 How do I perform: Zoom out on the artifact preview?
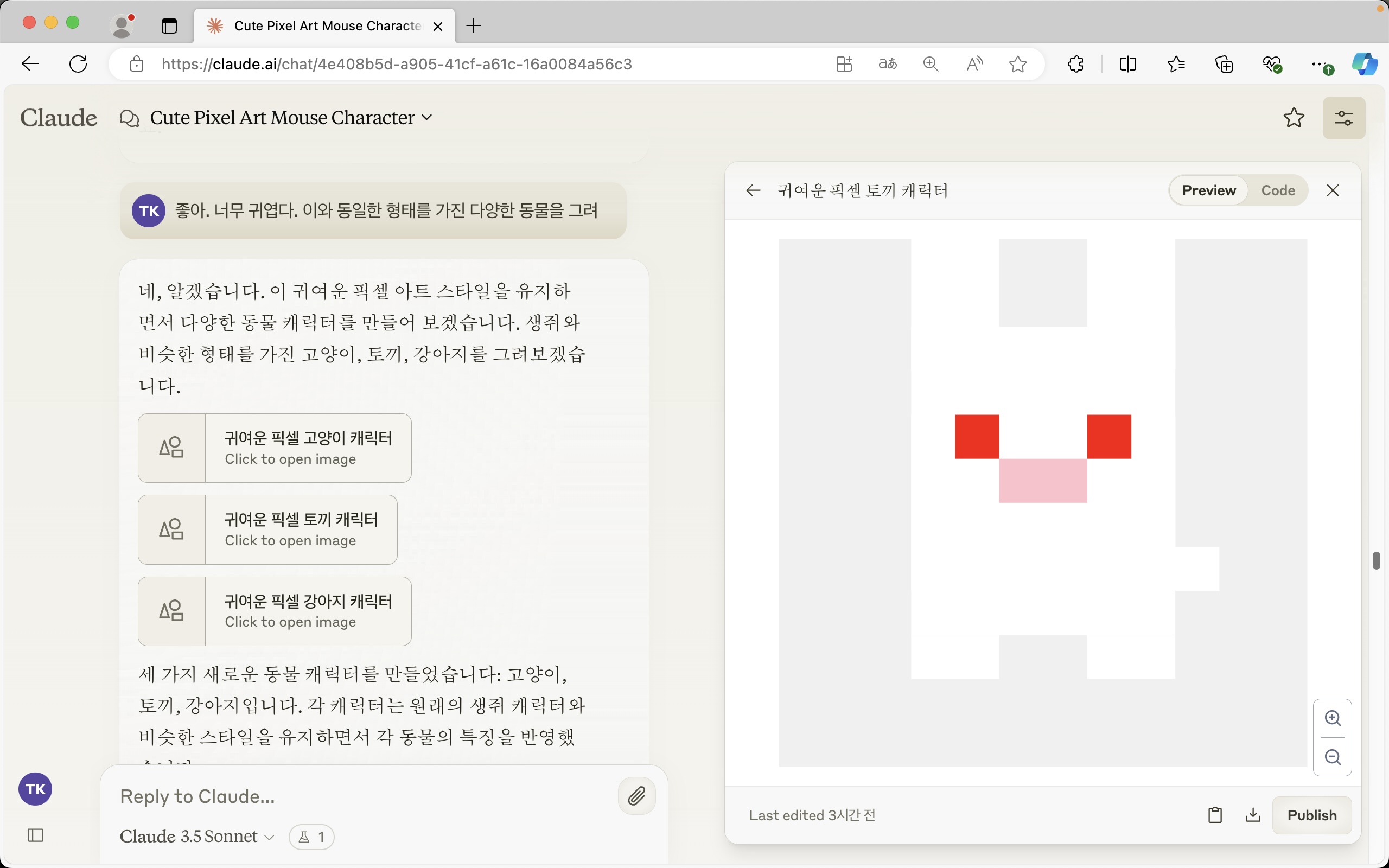coord(1332,757)
